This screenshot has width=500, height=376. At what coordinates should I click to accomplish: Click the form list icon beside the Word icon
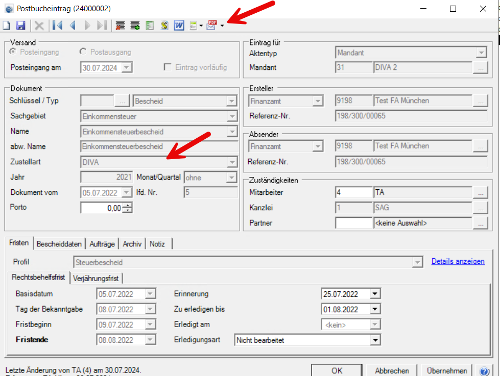pyautogui.click(x=193, y=26)
